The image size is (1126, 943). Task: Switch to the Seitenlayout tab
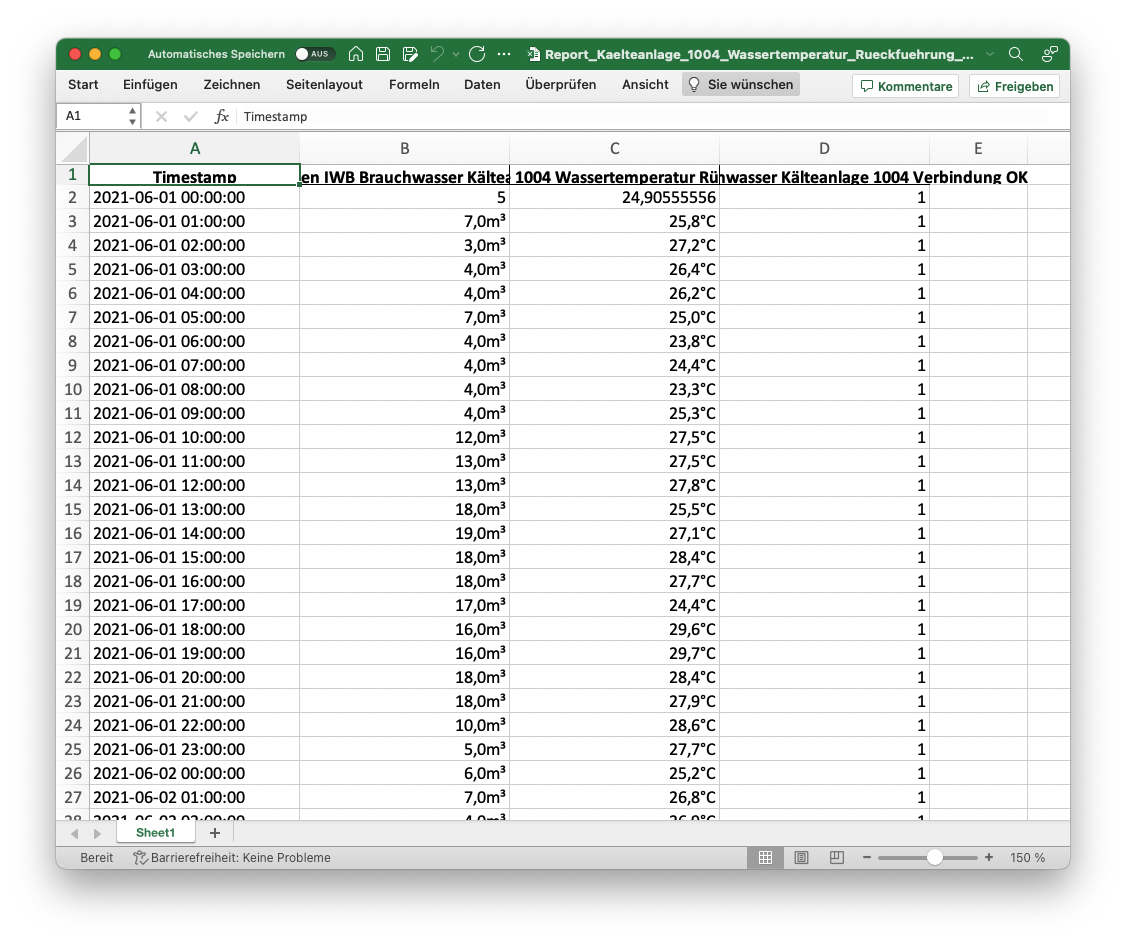[x=324, y=85]
